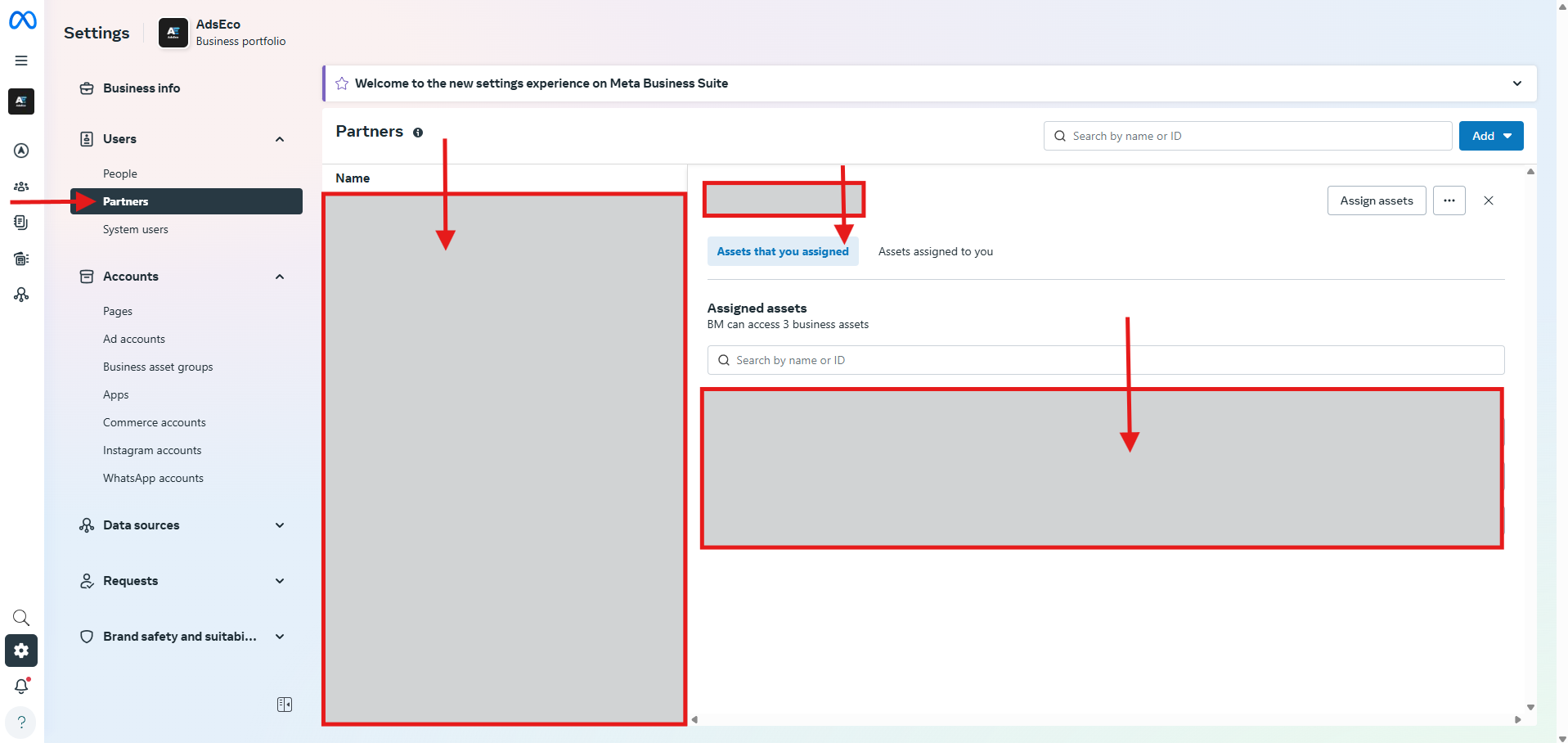1568x743 pixels.
Task: Open the Add dropdown button
Action: point(1491,136)
